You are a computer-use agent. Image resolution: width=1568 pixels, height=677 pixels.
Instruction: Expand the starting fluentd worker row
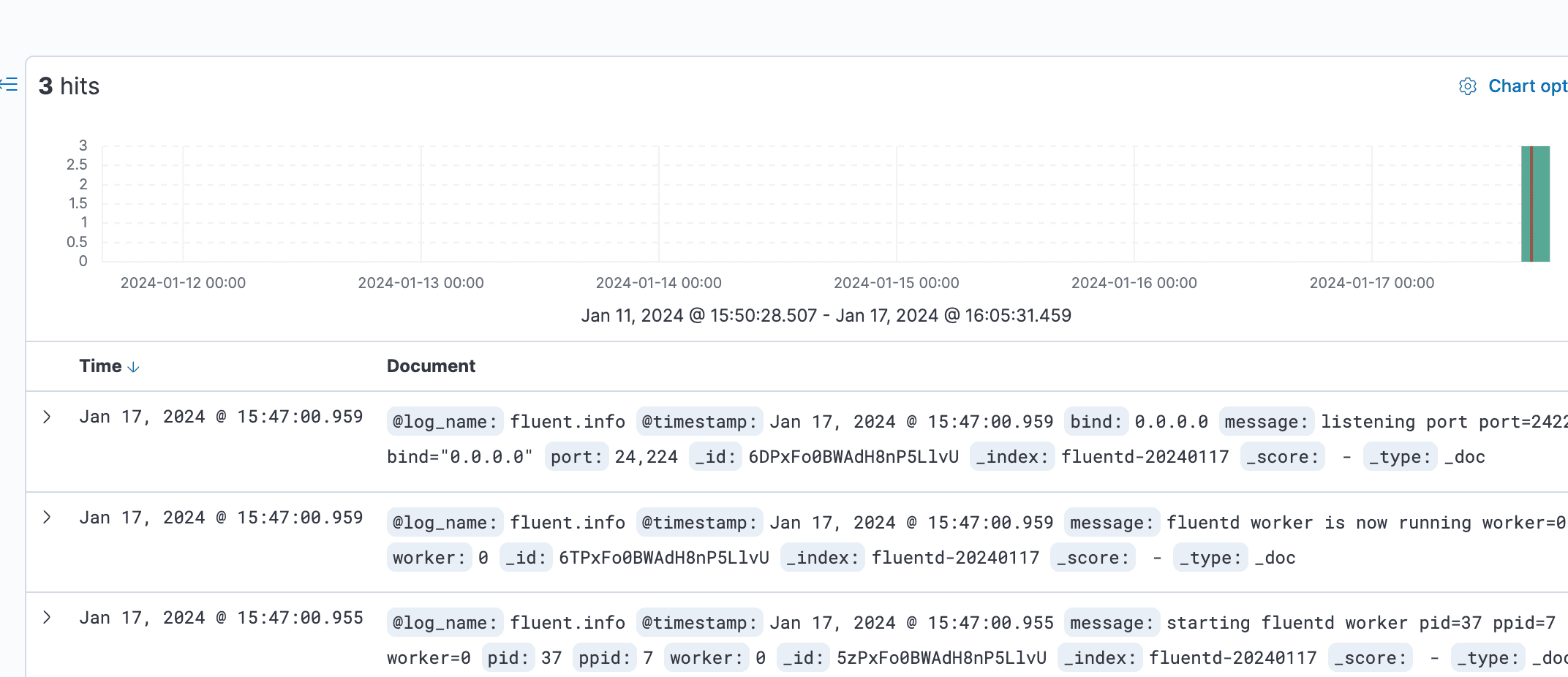[47, 618]
